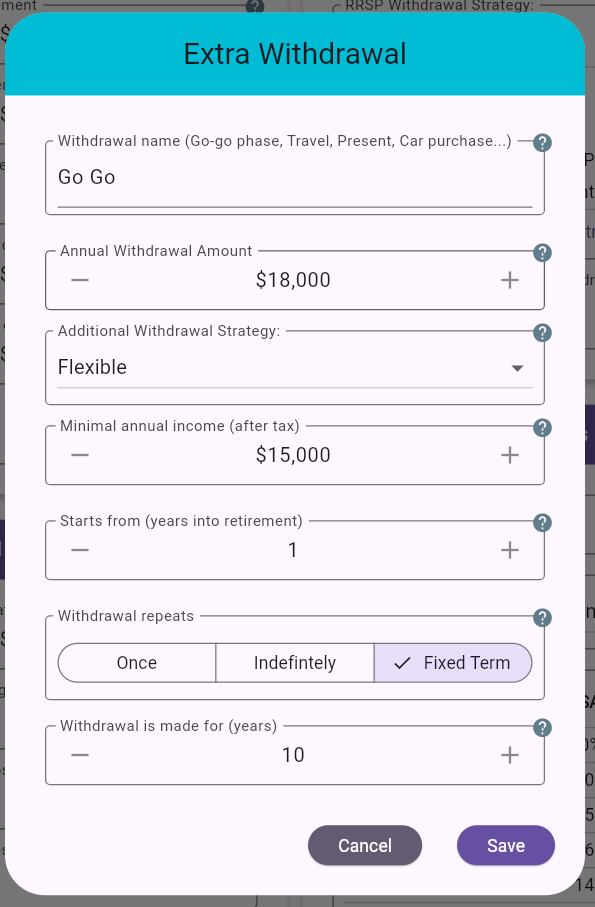Click the Flexible dropdown arrow
The width and height of the screenshot is (595, 907).
click(518, 368)
